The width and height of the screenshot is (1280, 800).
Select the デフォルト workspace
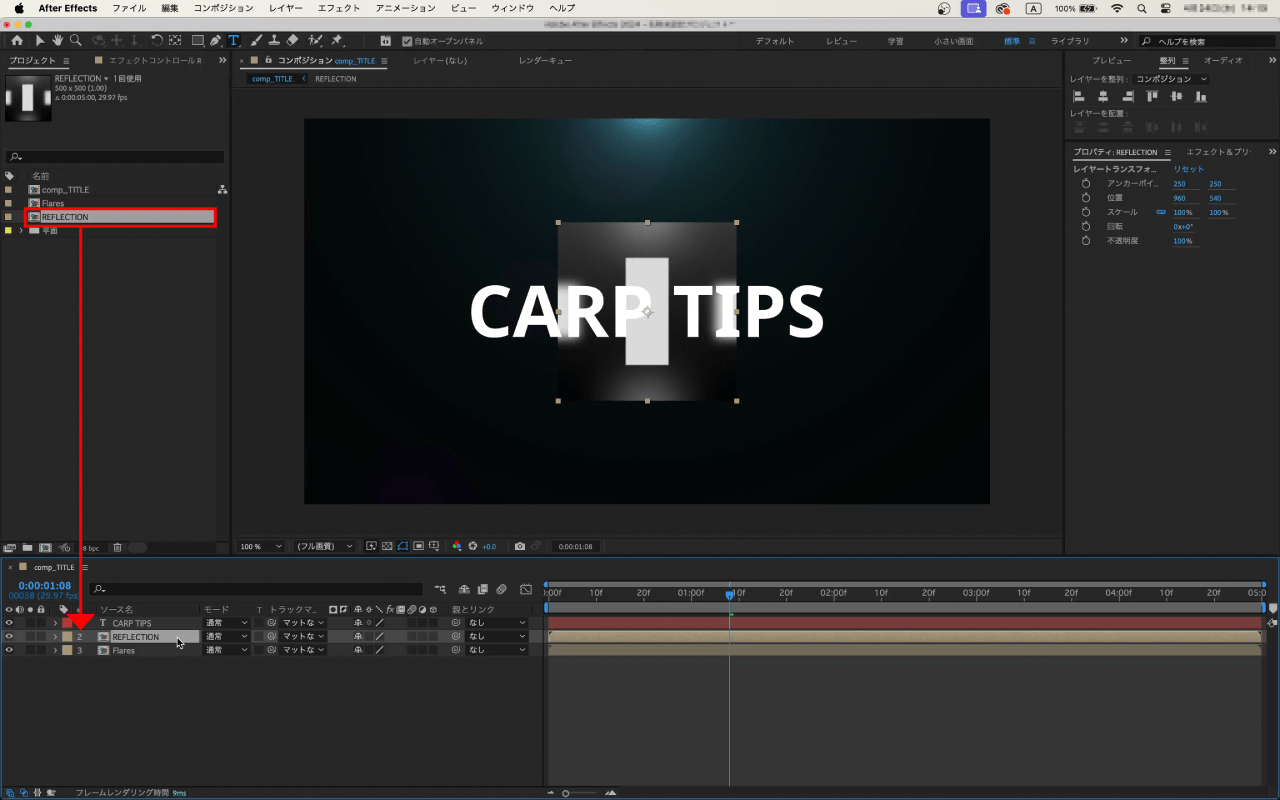(775, 41)
